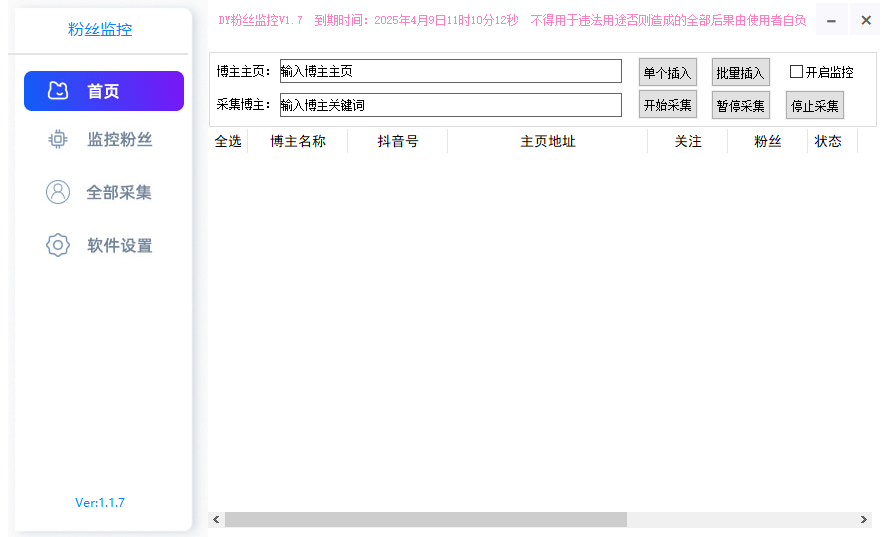This screenshot has width=883, height=537.
Task: Close the 粉丝监控 window
Action: (866, 20)
